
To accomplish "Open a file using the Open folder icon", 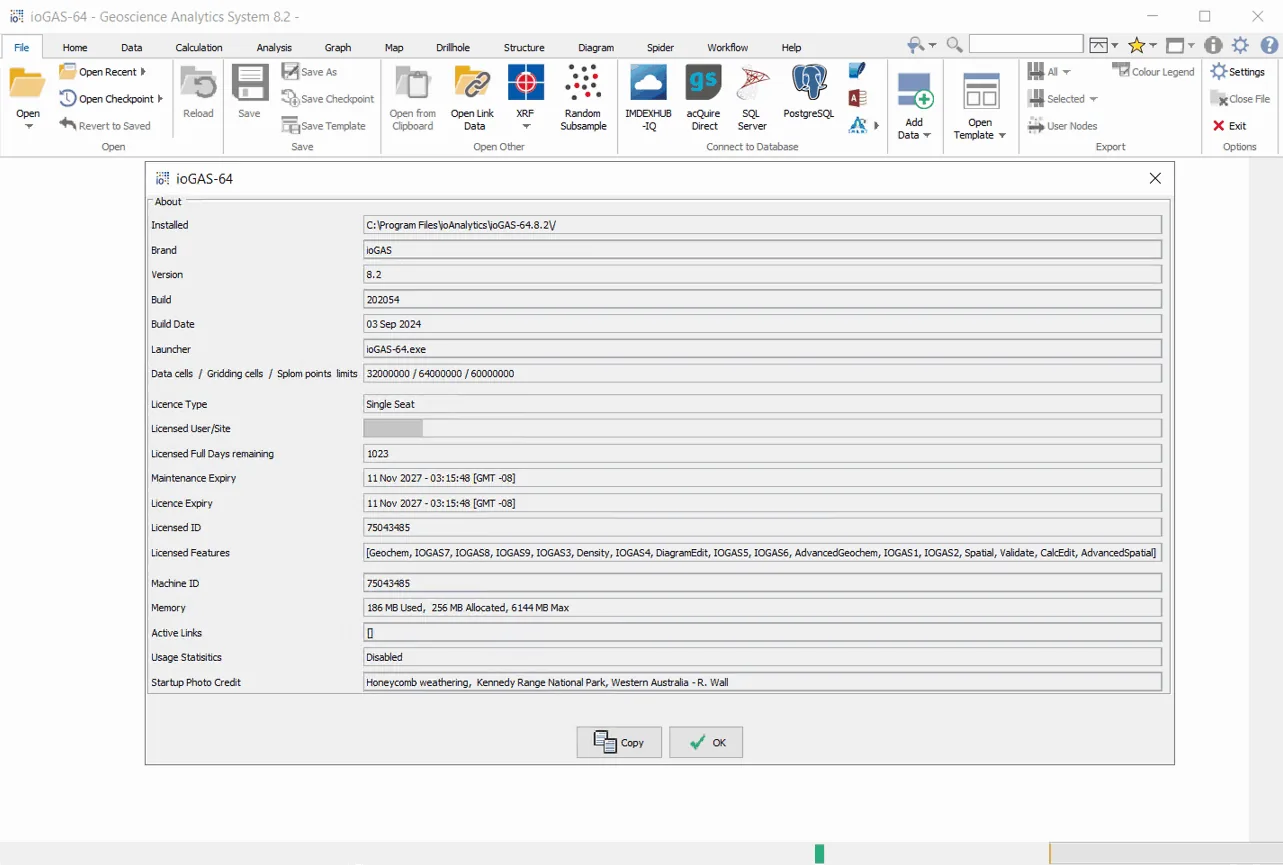I will click(x=27, y=84).
